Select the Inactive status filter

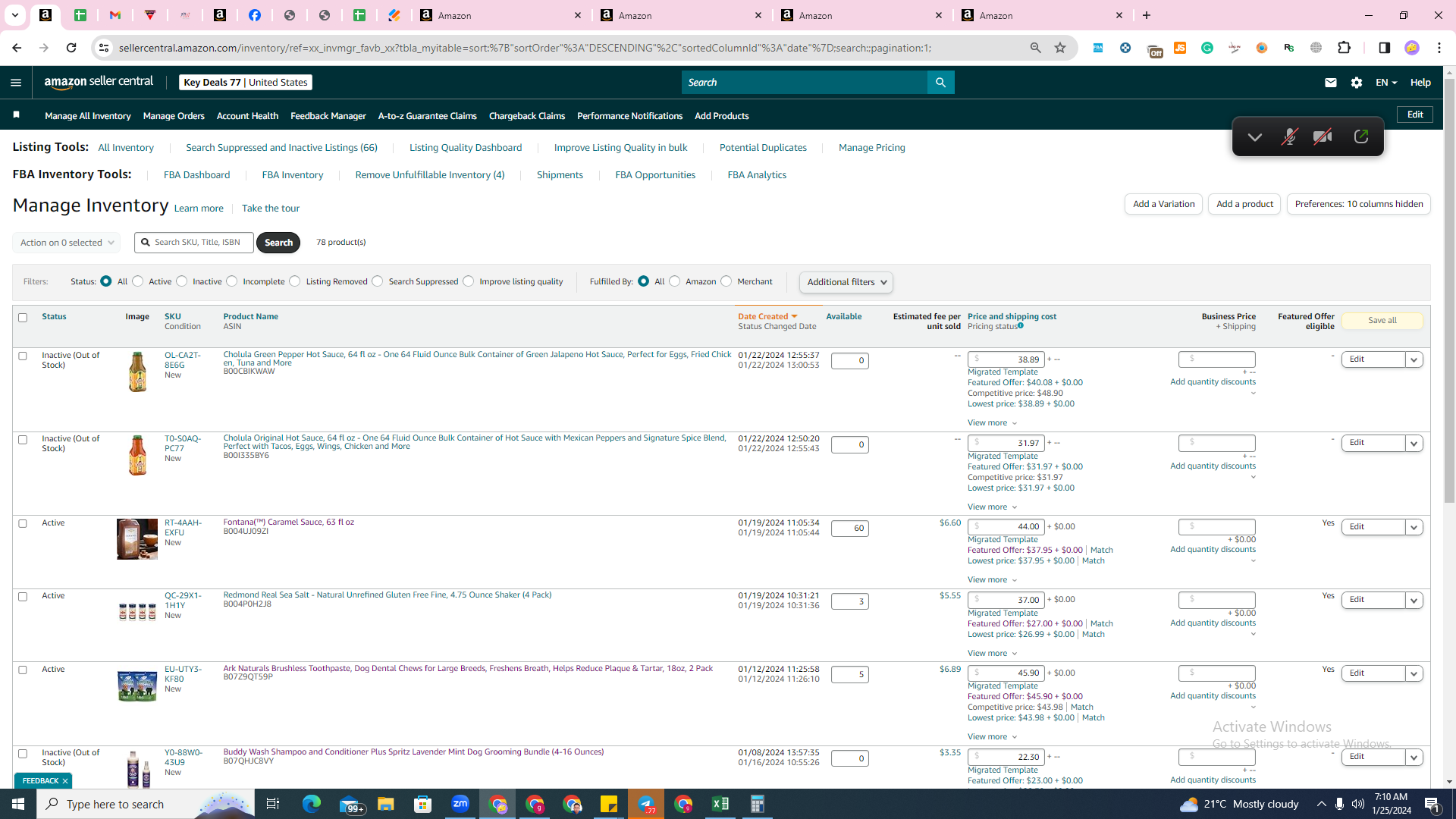(x=182, y=281)
